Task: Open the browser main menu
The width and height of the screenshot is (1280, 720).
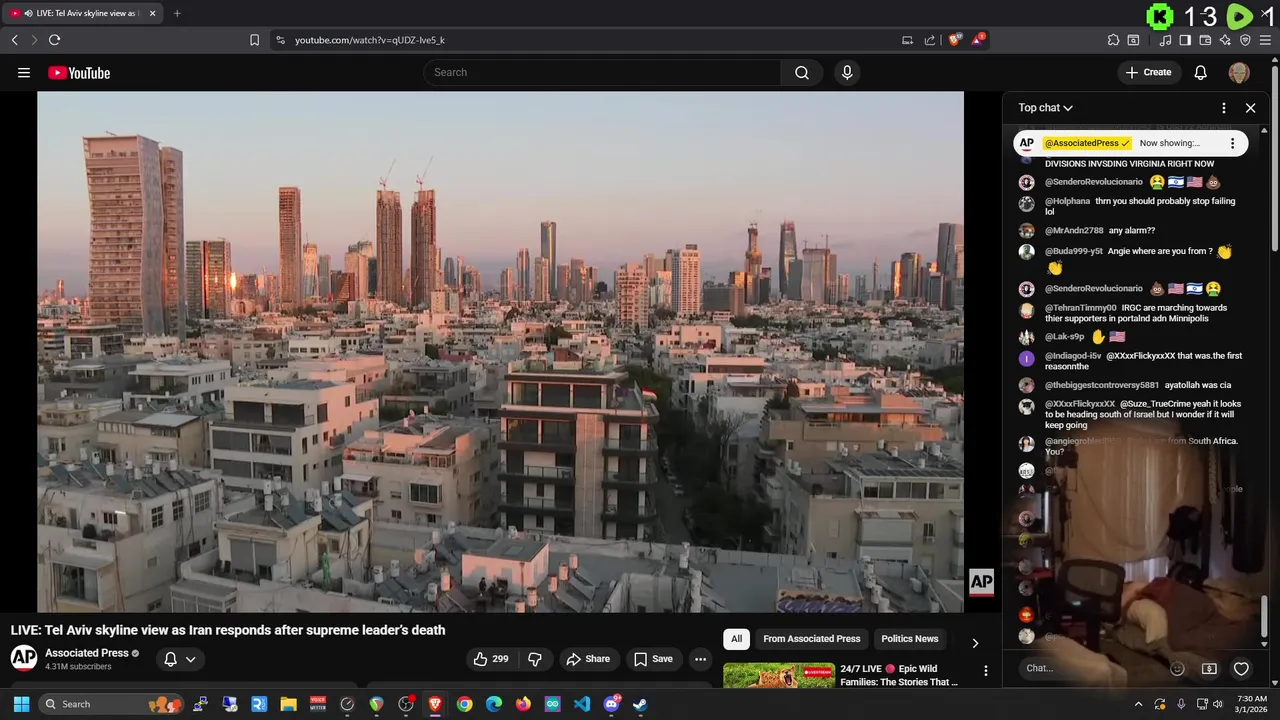Action: pos(1266,40)
